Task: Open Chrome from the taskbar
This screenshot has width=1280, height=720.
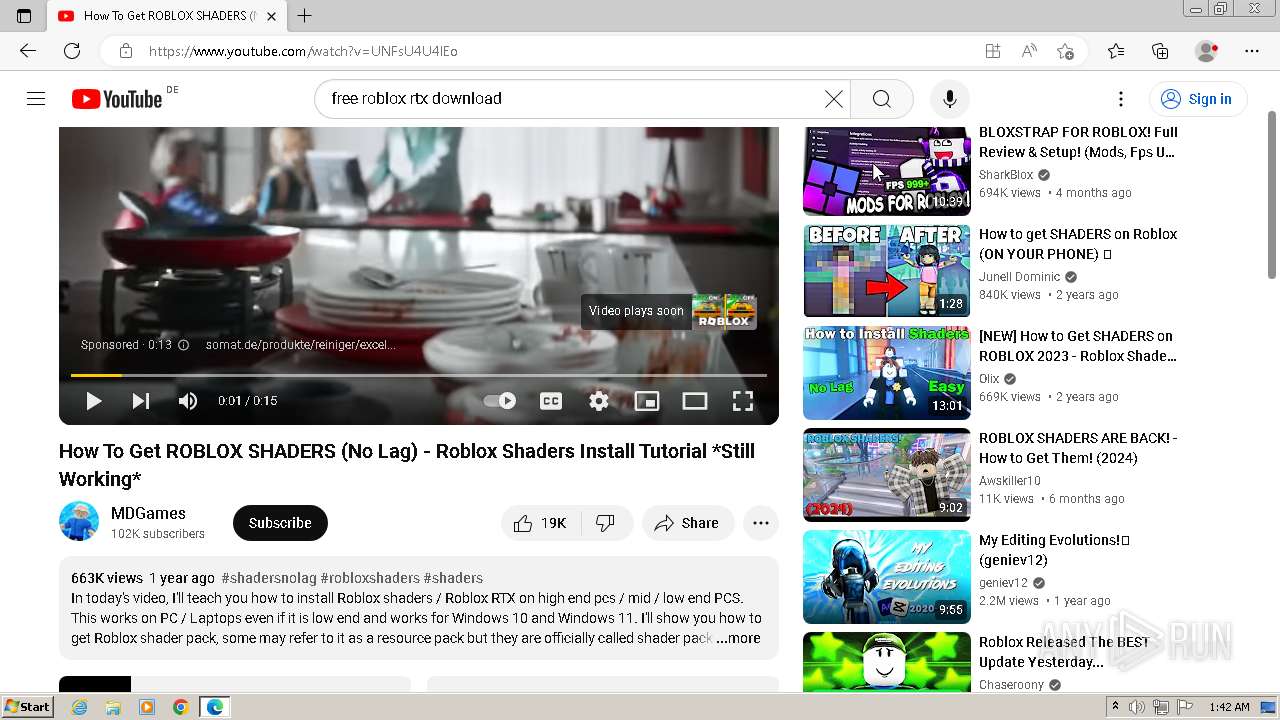Action: coord(180,707)
